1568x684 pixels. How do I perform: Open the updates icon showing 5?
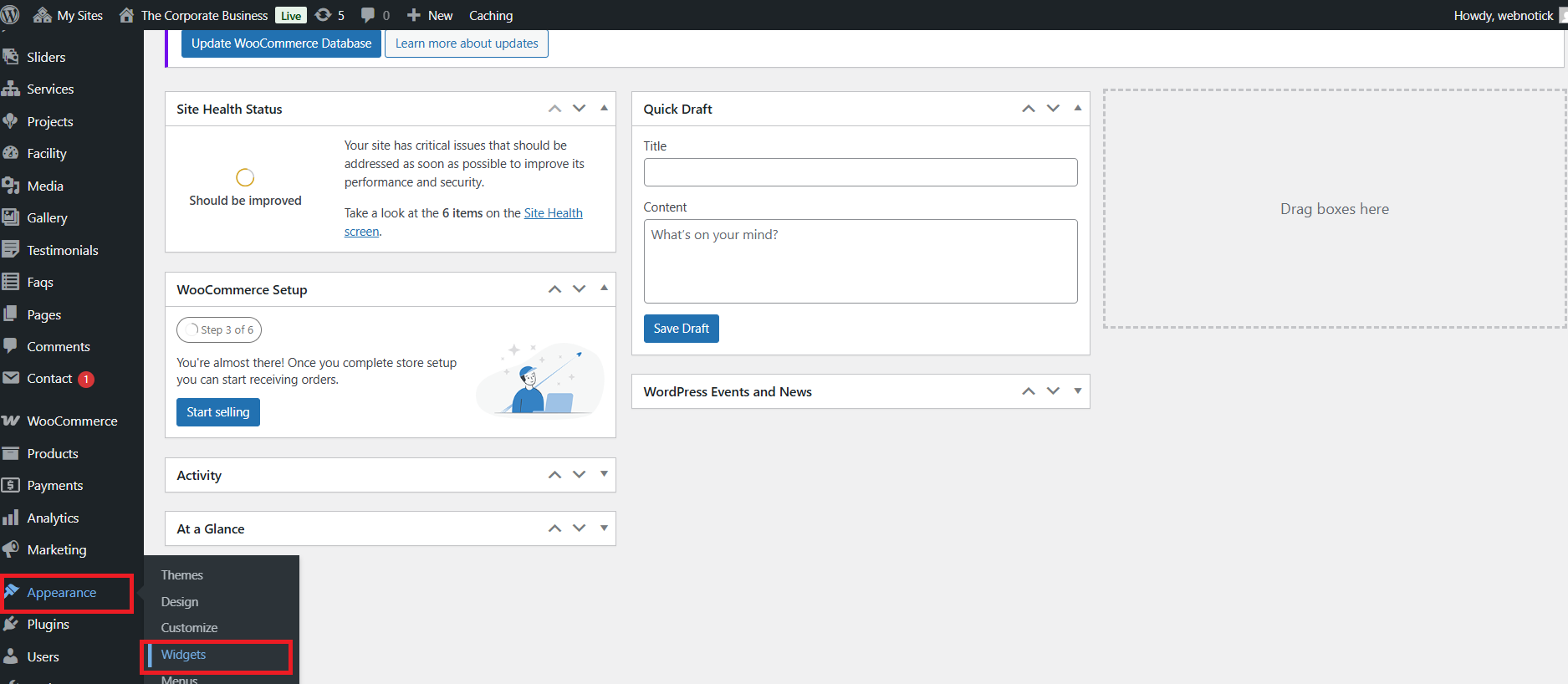point(329,15)
